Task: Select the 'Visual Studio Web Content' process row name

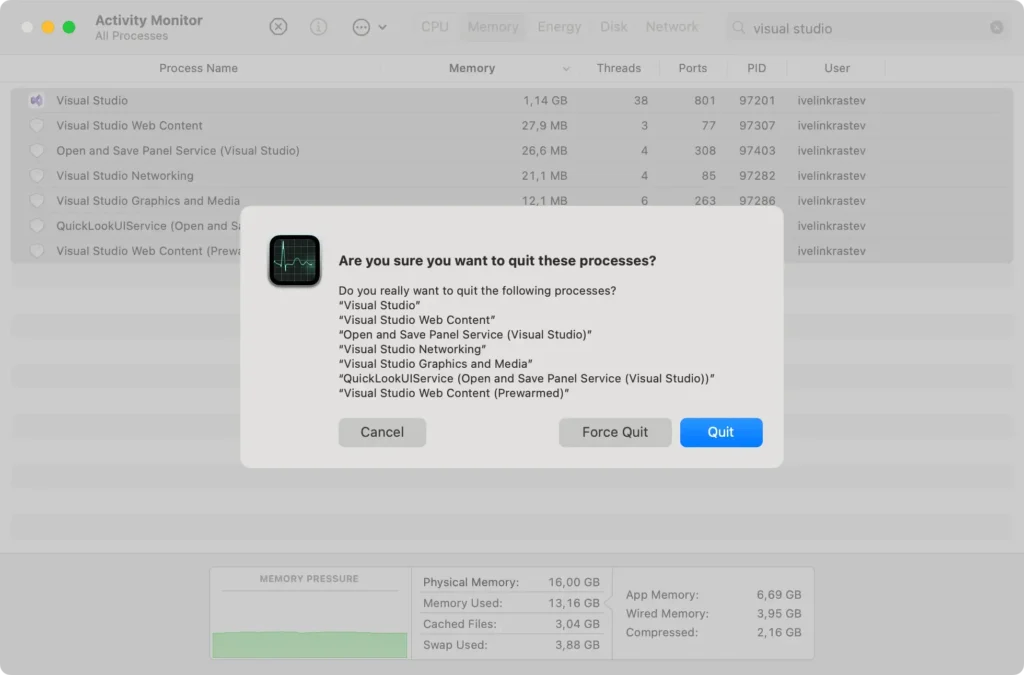Action: click(x=129, y=125)
